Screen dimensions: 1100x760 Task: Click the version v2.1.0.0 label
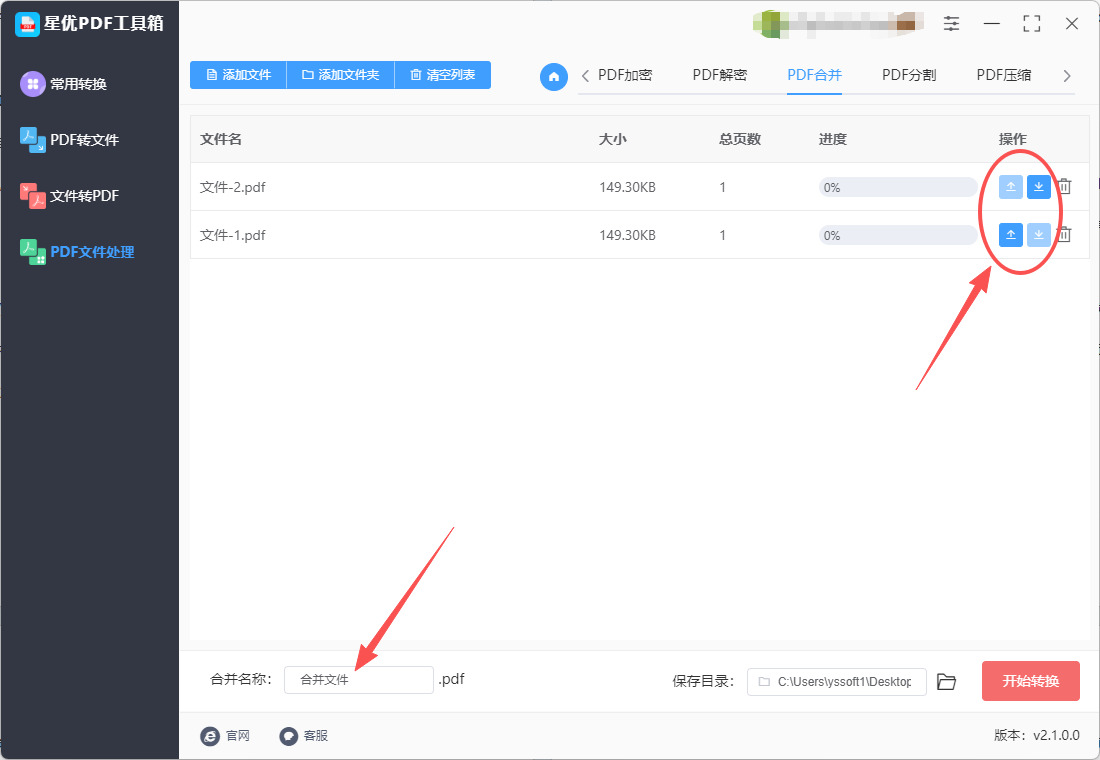[x=1037, y=735]
